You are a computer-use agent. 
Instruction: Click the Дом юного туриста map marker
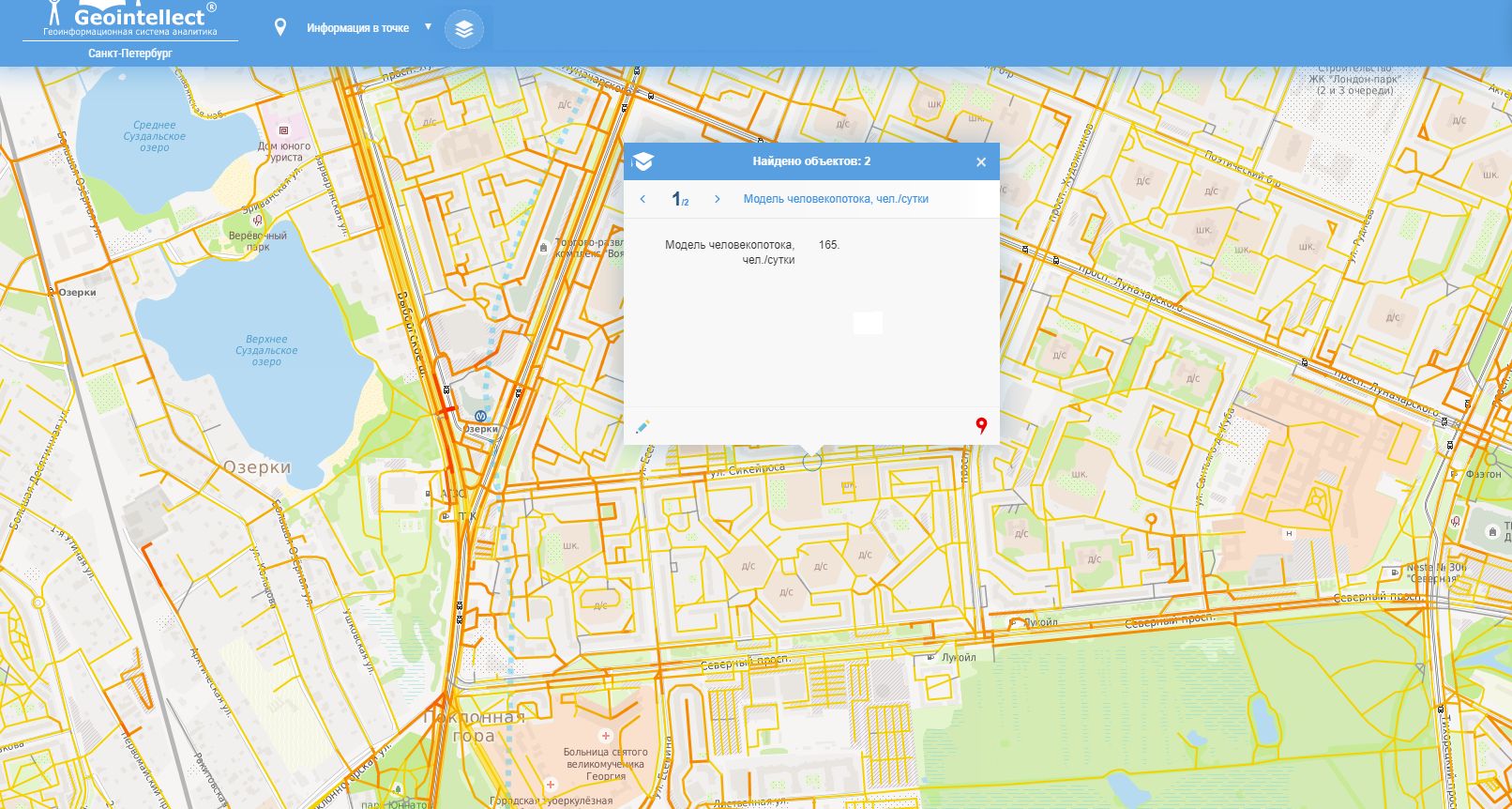click(283, 131)
